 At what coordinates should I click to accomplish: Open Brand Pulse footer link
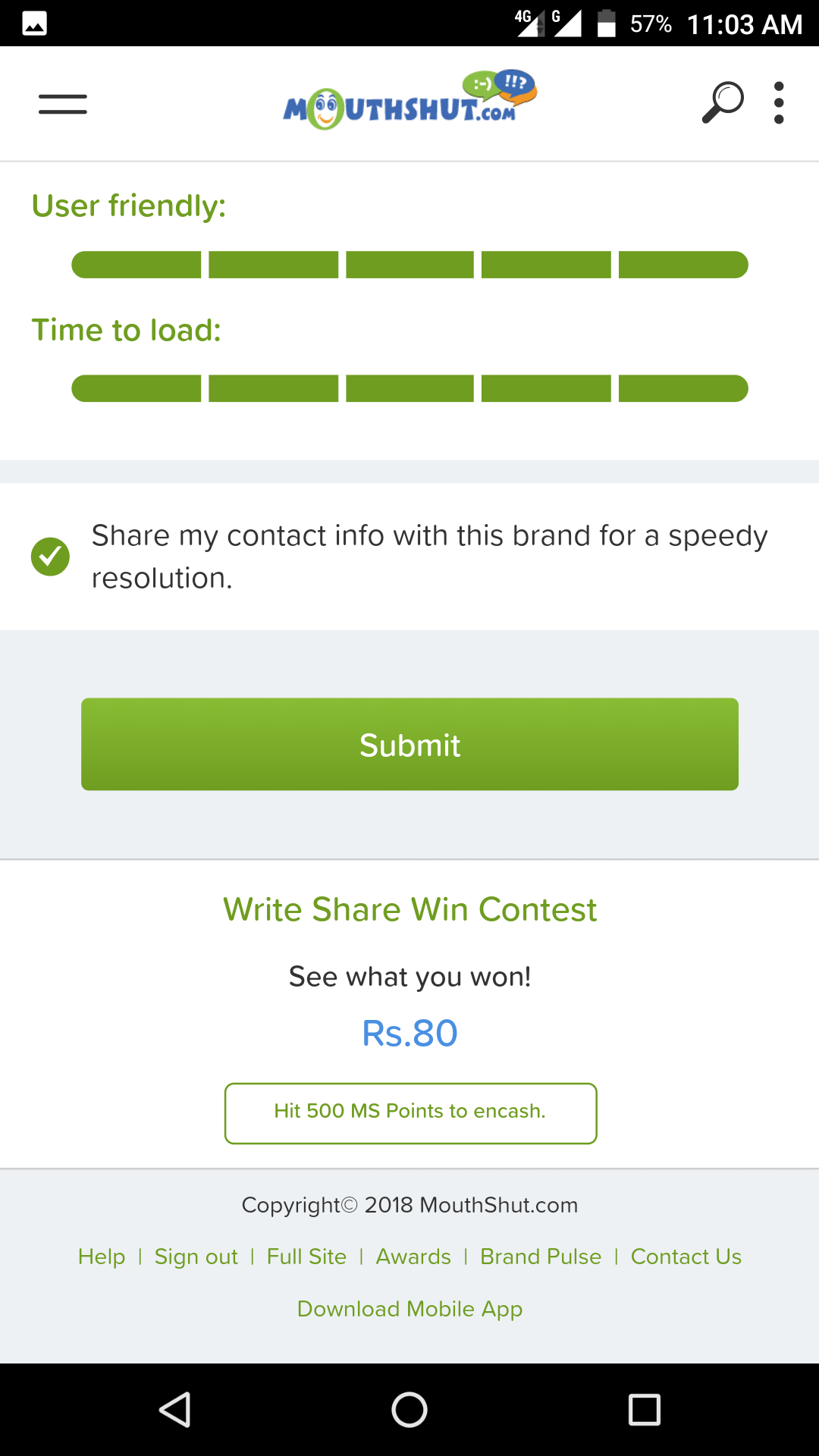click(541, 1257)
